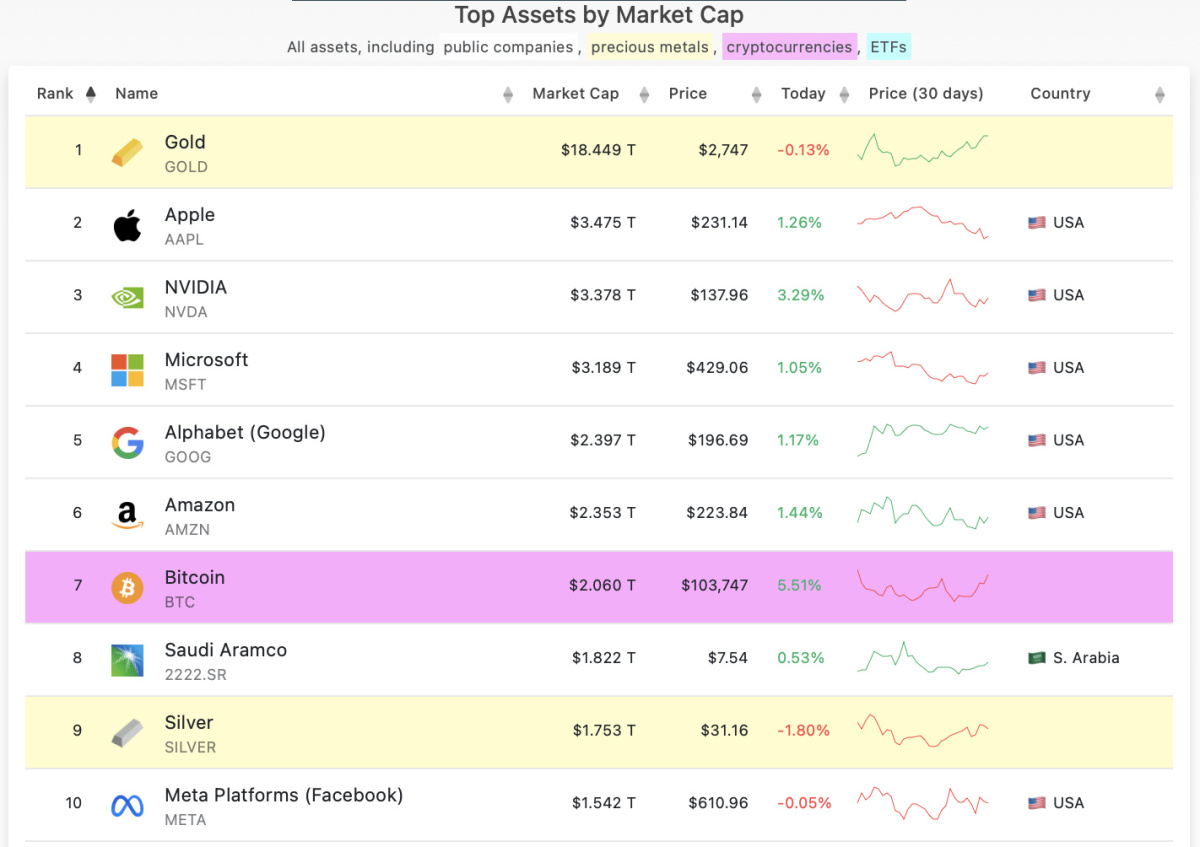Click Alphabet 30-day price chart
The height and width of the screenshot is (847, 1200).
(x=923, y=440)
